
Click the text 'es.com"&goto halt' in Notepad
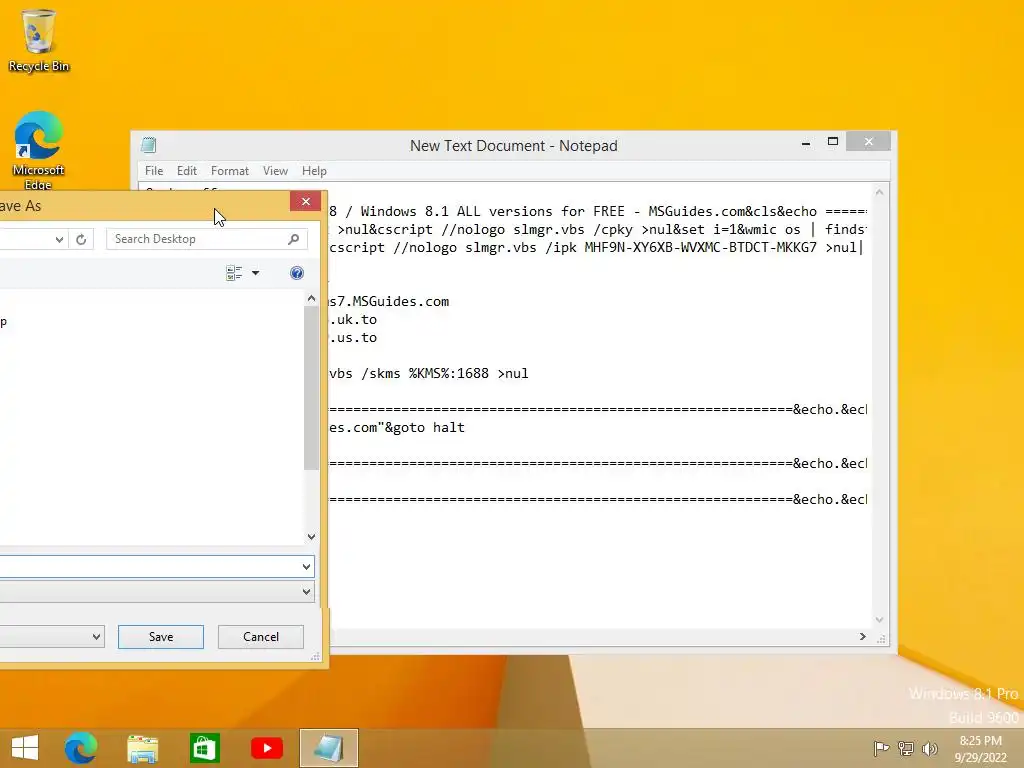396,428
